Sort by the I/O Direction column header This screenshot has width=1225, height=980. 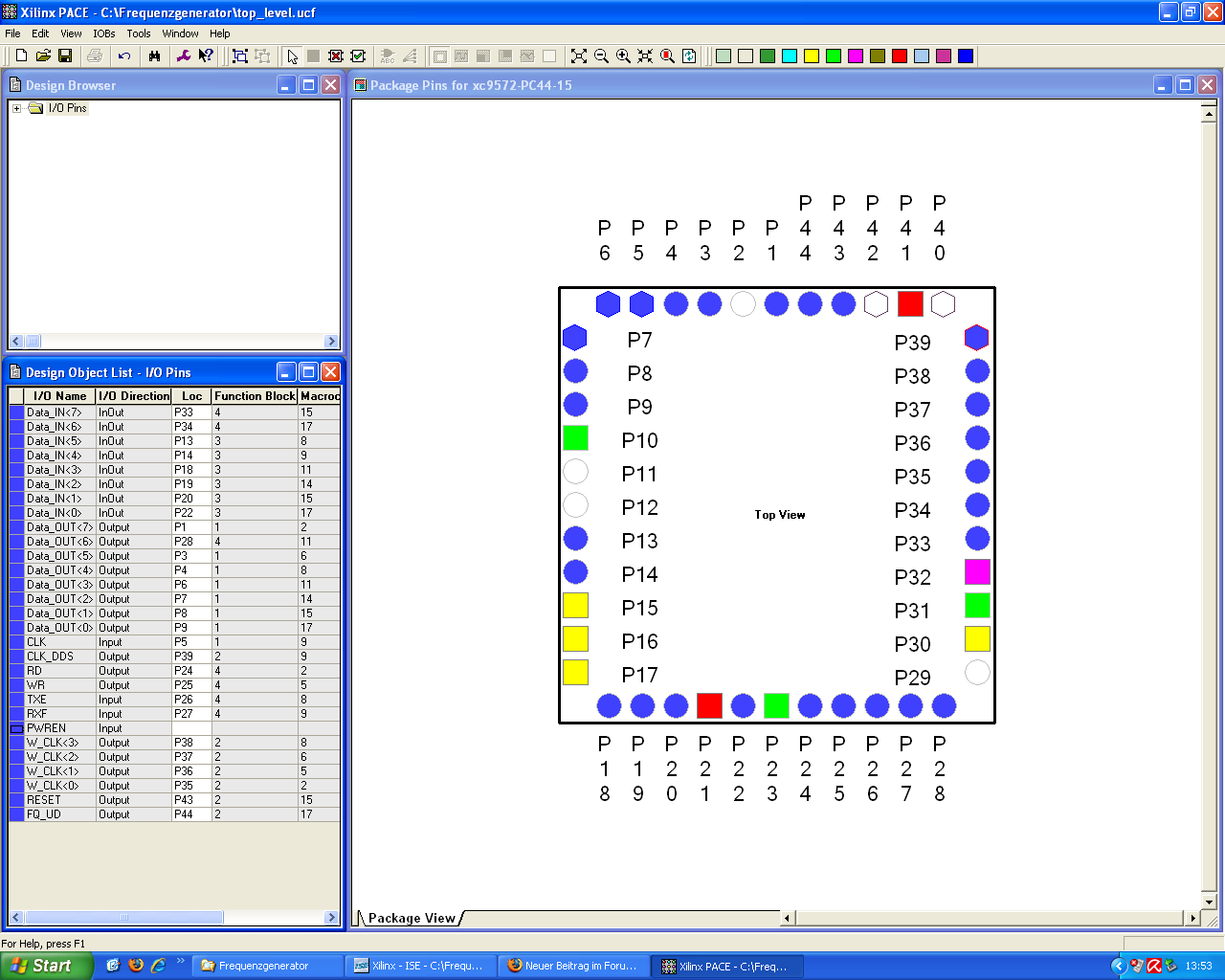[x=134, y=396]
